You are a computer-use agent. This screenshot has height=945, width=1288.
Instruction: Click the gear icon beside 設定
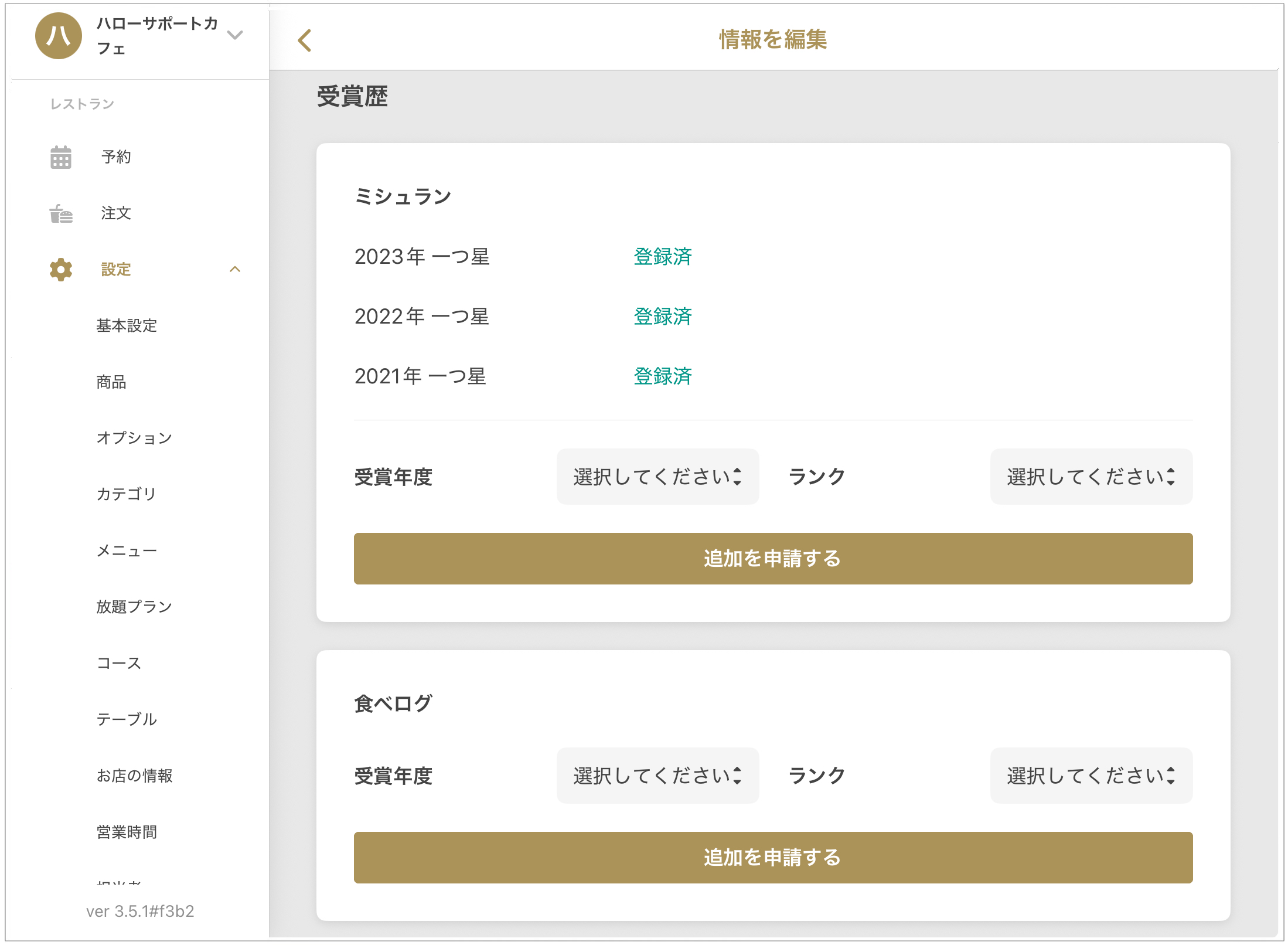[x=60, y=270]
